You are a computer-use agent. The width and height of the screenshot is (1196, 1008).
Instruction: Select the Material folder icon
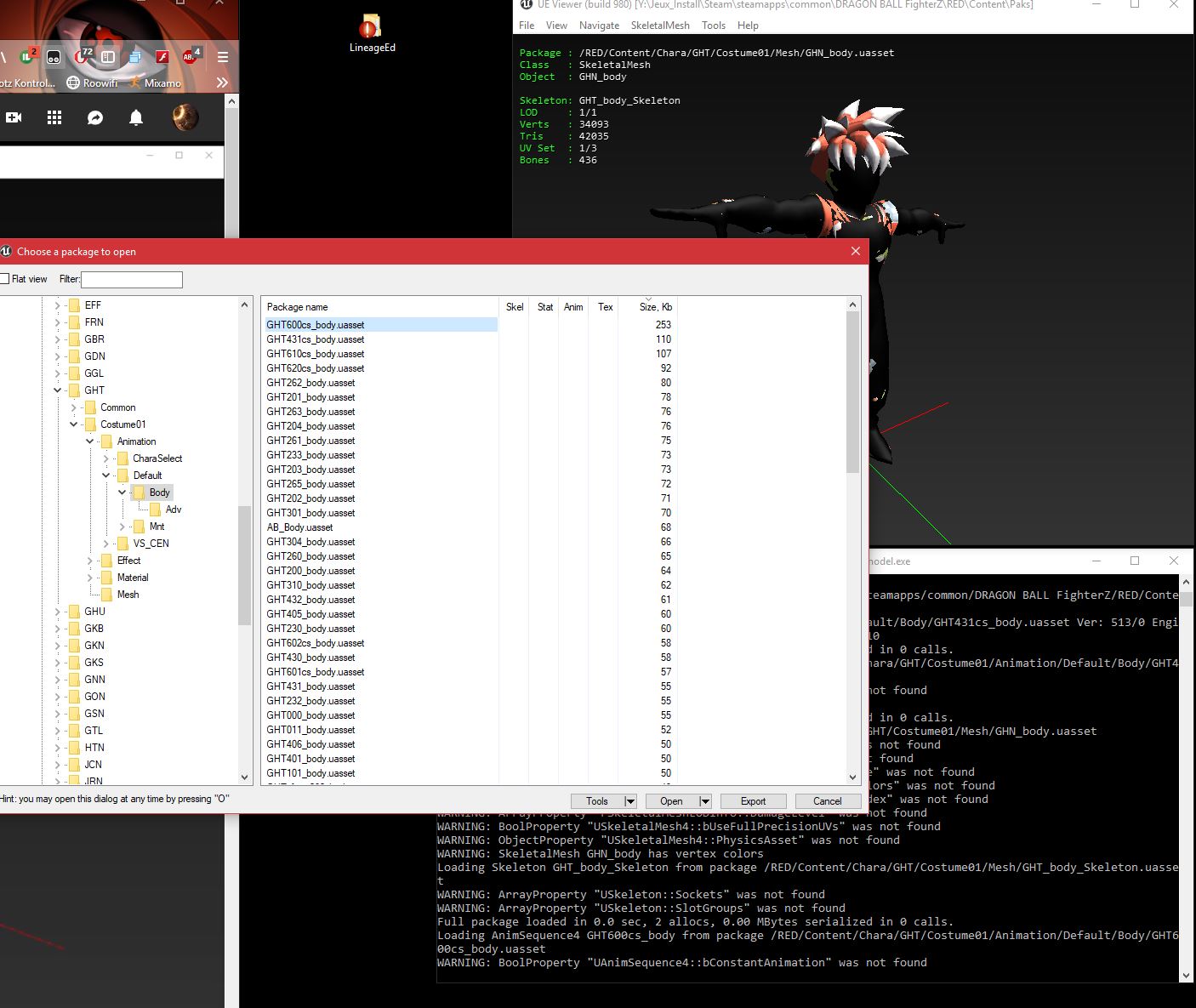tap(107, 577)
